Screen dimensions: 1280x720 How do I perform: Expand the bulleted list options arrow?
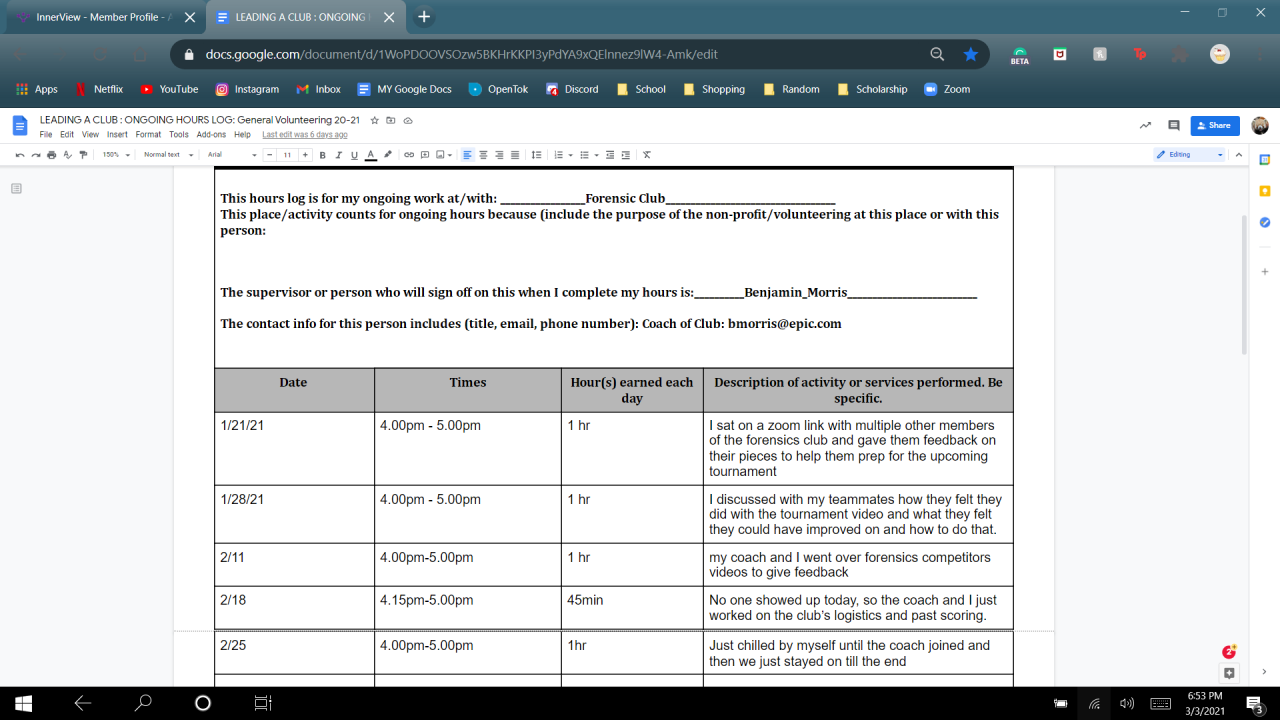595,155
